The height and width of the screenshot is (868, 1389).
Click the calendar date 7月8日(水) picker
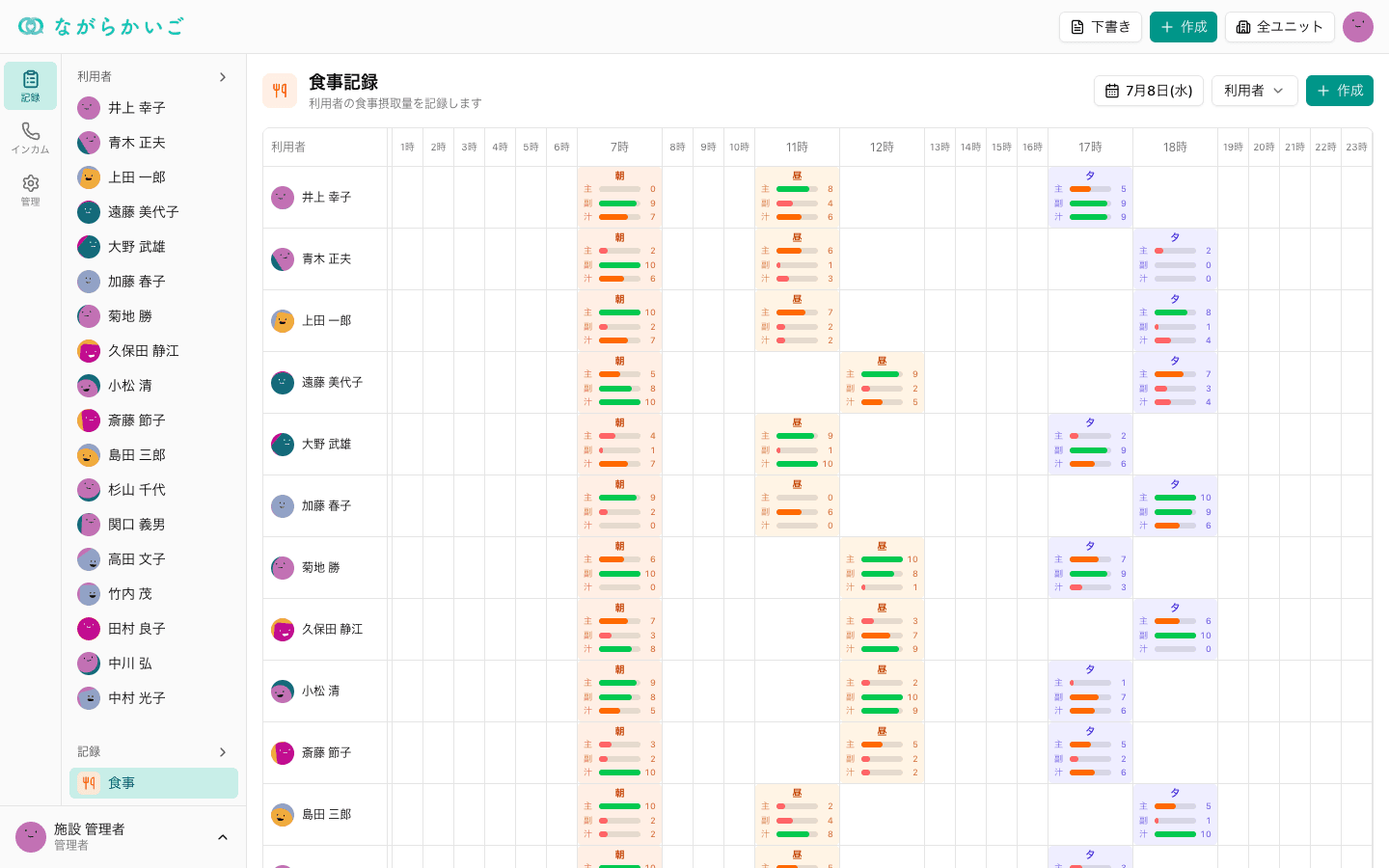[1149, 91]
